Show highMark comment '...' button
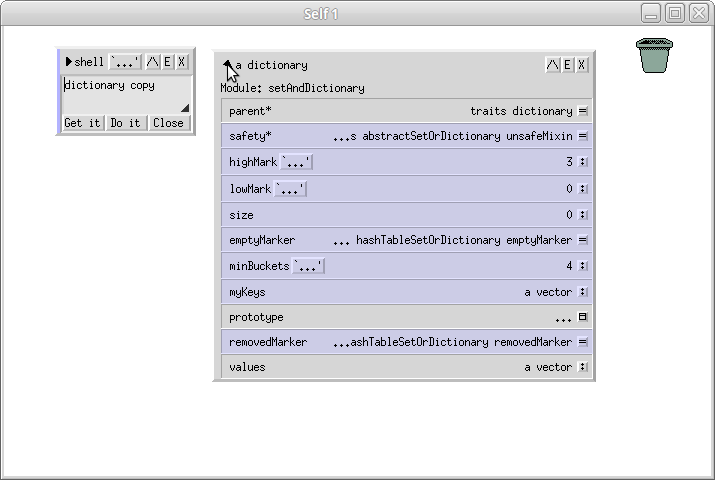The width and height of the screenshot is (715, 480). click(296, 162)
